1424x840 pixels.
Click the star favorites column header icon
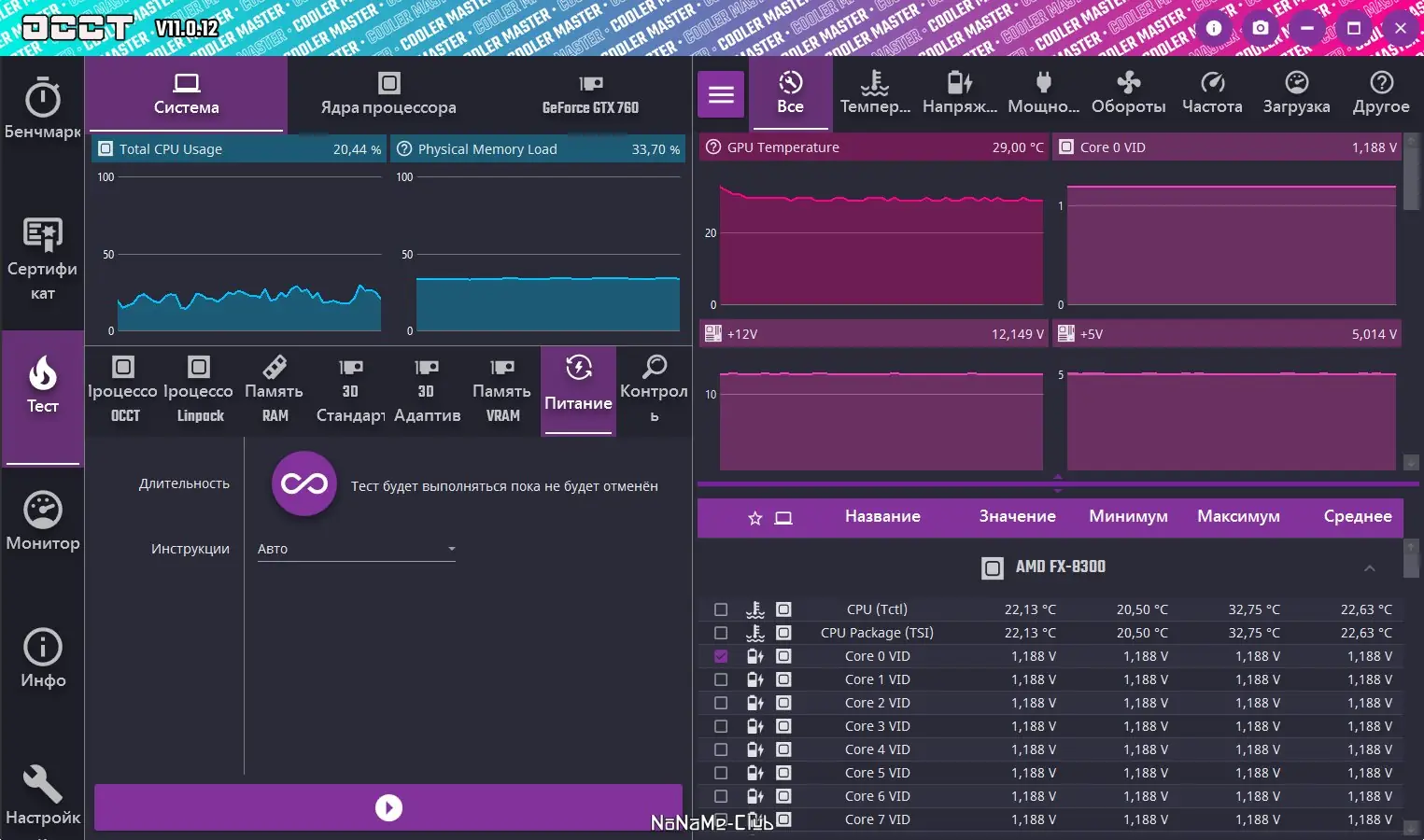click(755, 518)
